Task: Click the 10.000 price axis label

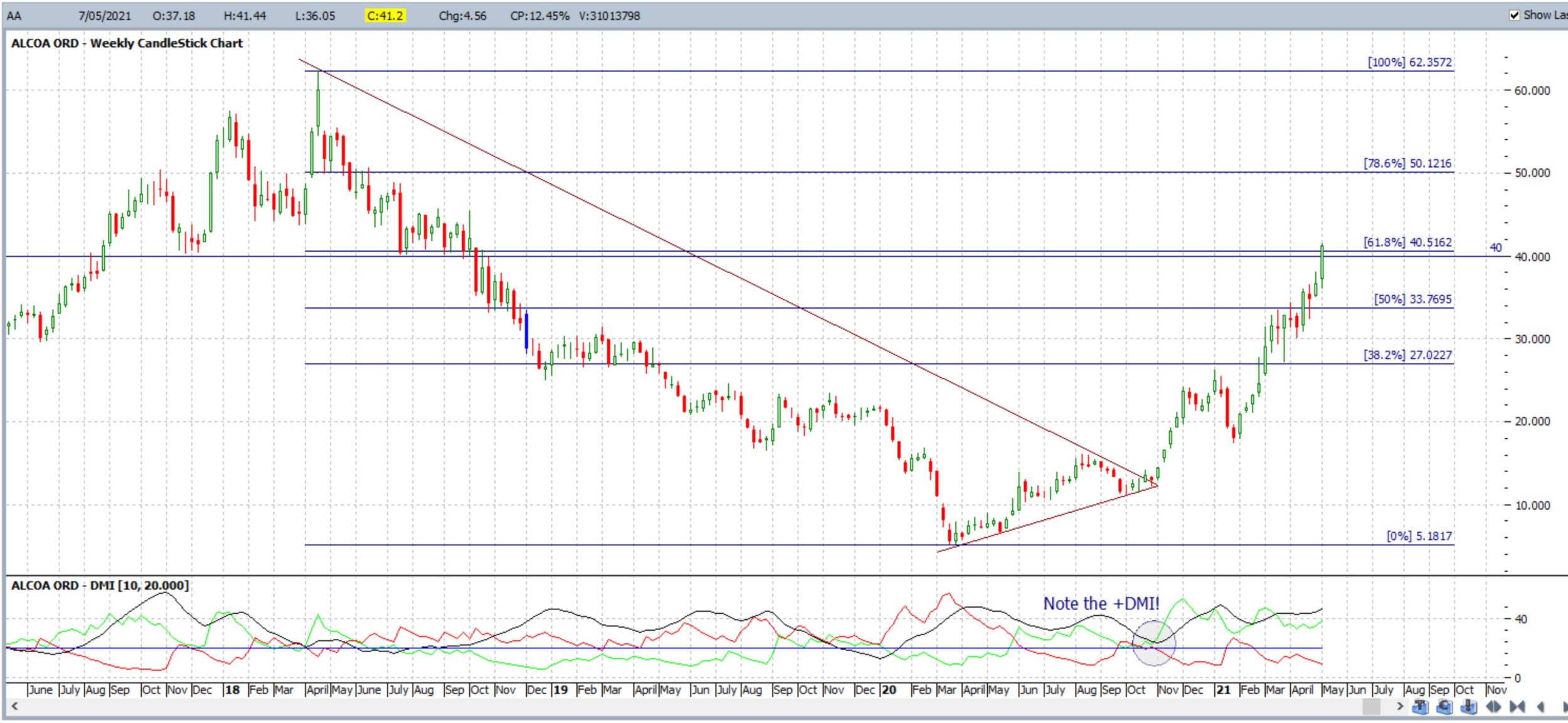Action: (1532, 506)
